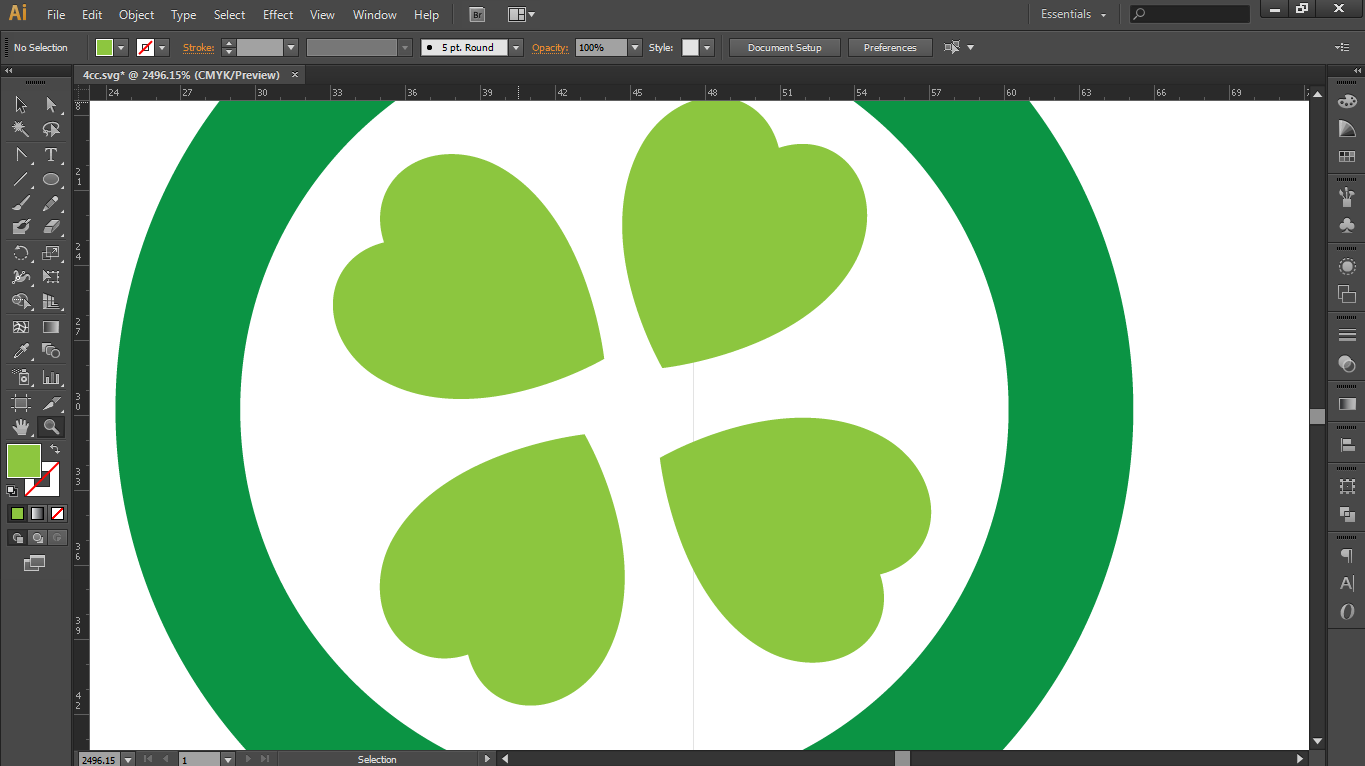
Task: Select the Pen tool
Action: point(21,155)
